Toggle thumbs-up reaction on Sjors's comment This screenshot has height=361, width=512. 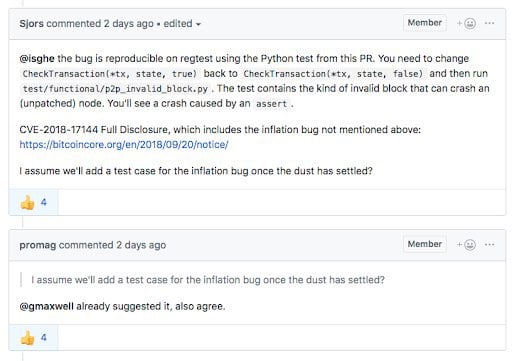33,202
